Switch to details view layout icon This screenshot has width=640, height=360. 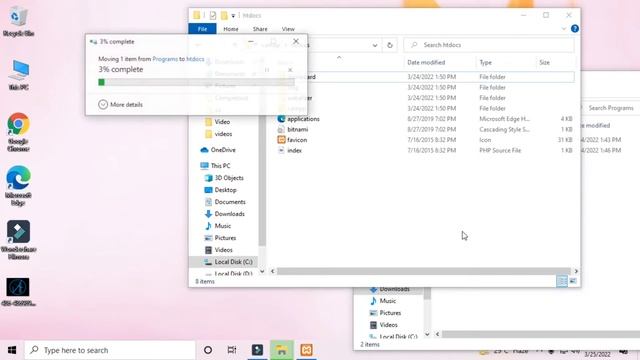coord(562,281)
